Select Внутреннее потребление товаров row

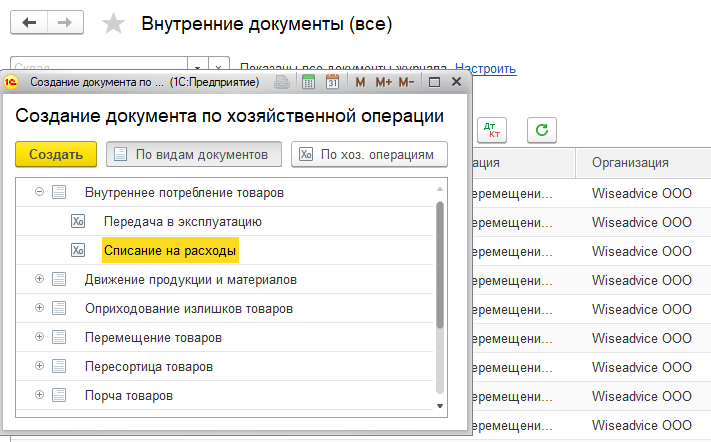(225, 192)
